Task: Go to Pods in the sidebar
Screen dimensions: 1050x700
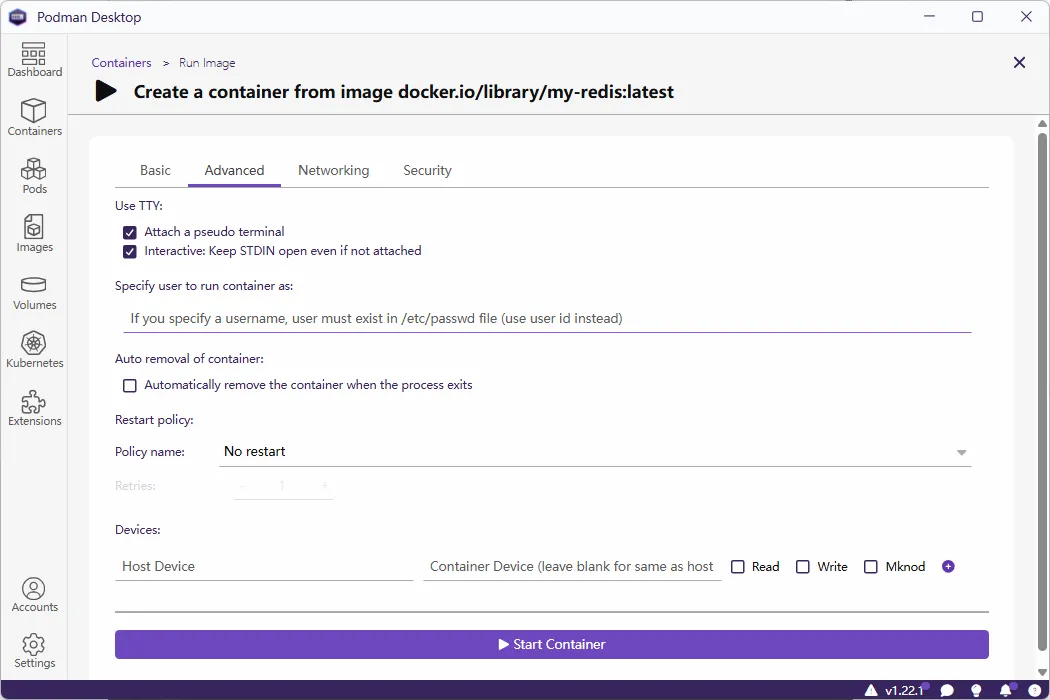Action: (34, 176)
